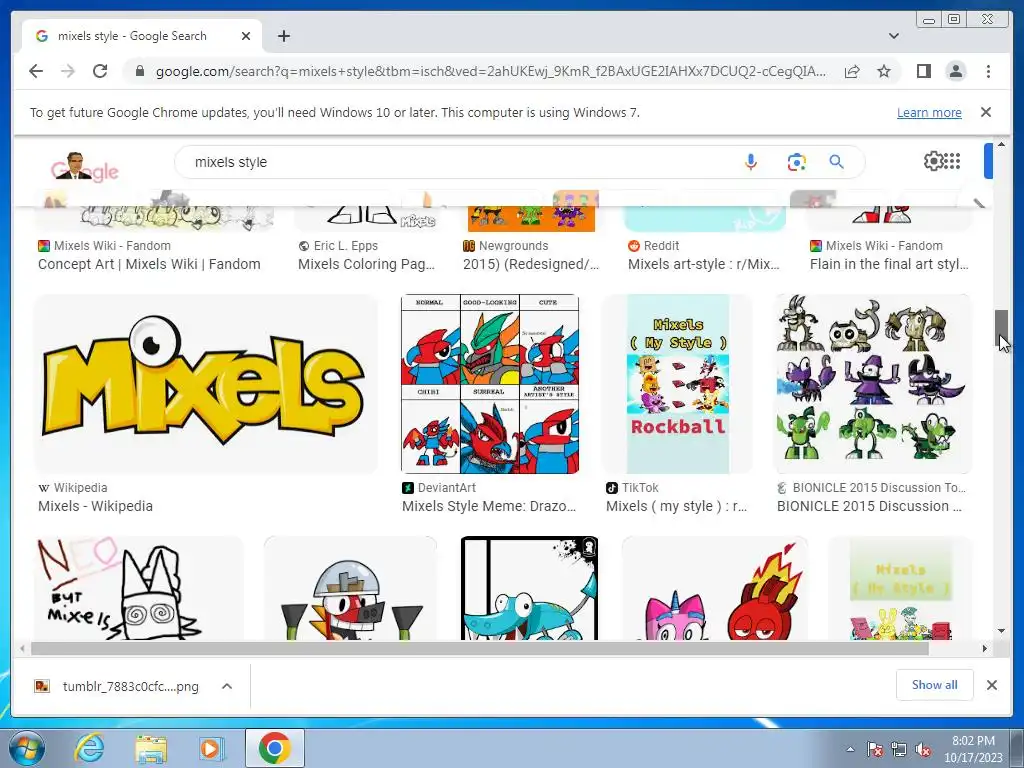Screen dimensions: 1024x768
Task: Open Mixels - Wikipedia result link
Action: (95, 506)
